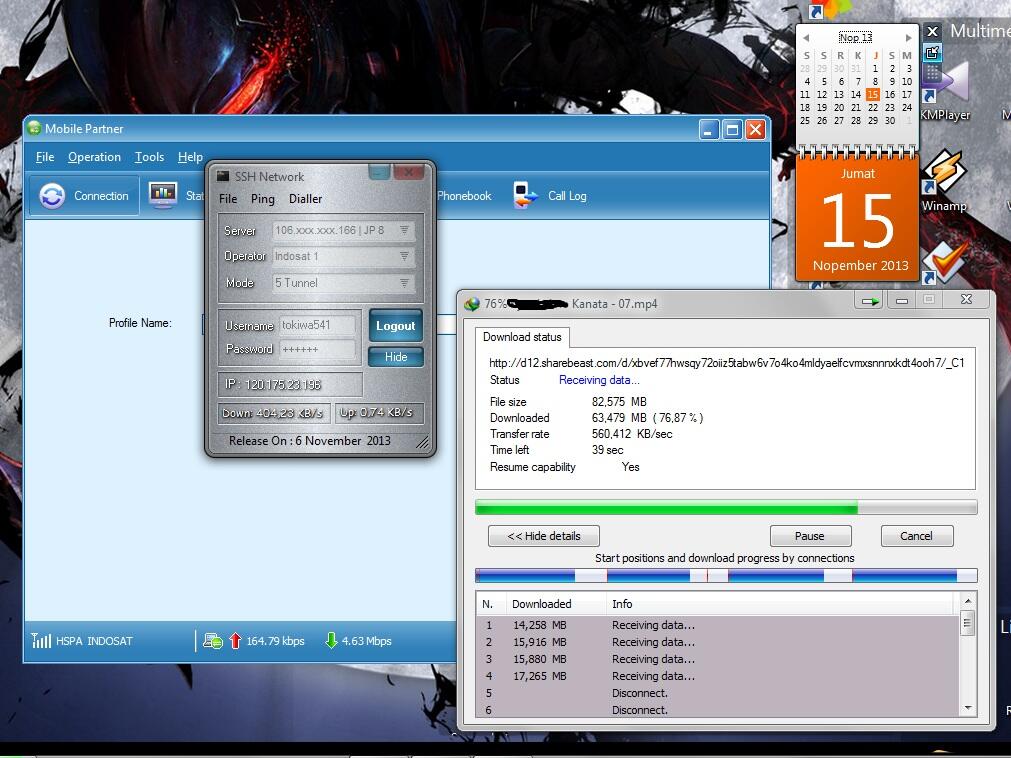Image resolution: width=1011 pixels, height=758 pixels.
Task: Click the connection list scroll down arrow
Action: (x=967, y=708)
